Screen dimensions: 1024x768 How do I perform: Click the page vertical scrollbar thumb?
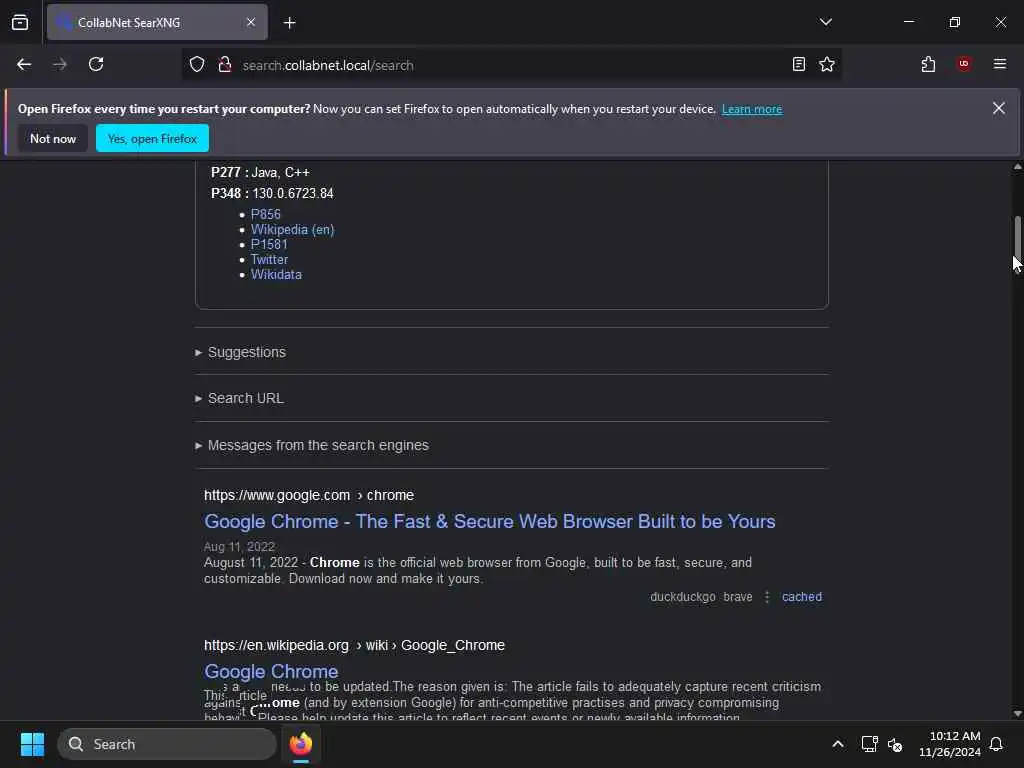coord(1017,237)
